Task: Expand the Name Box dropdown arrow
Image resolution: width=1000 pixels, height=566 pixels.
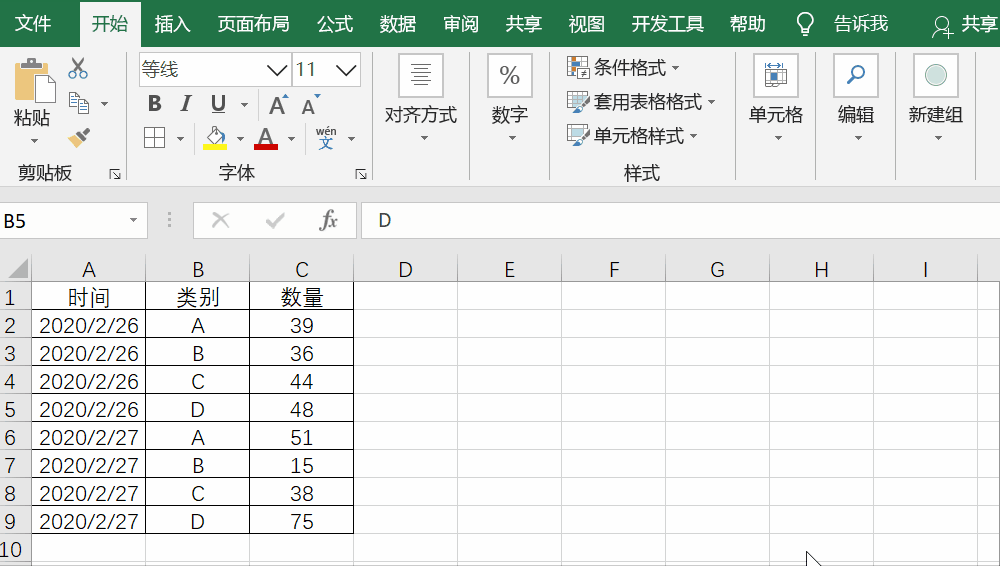Action: tap(133, 220)
